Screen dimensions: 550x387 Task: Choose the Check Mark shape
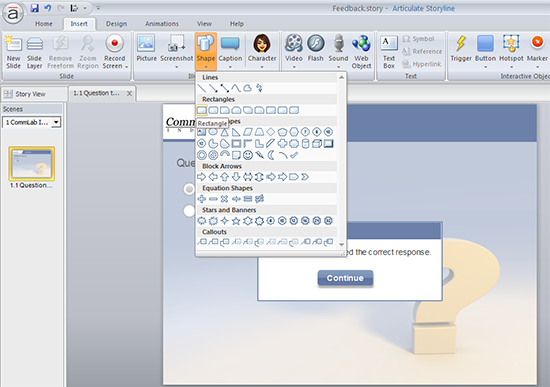[x=294, y=155]
